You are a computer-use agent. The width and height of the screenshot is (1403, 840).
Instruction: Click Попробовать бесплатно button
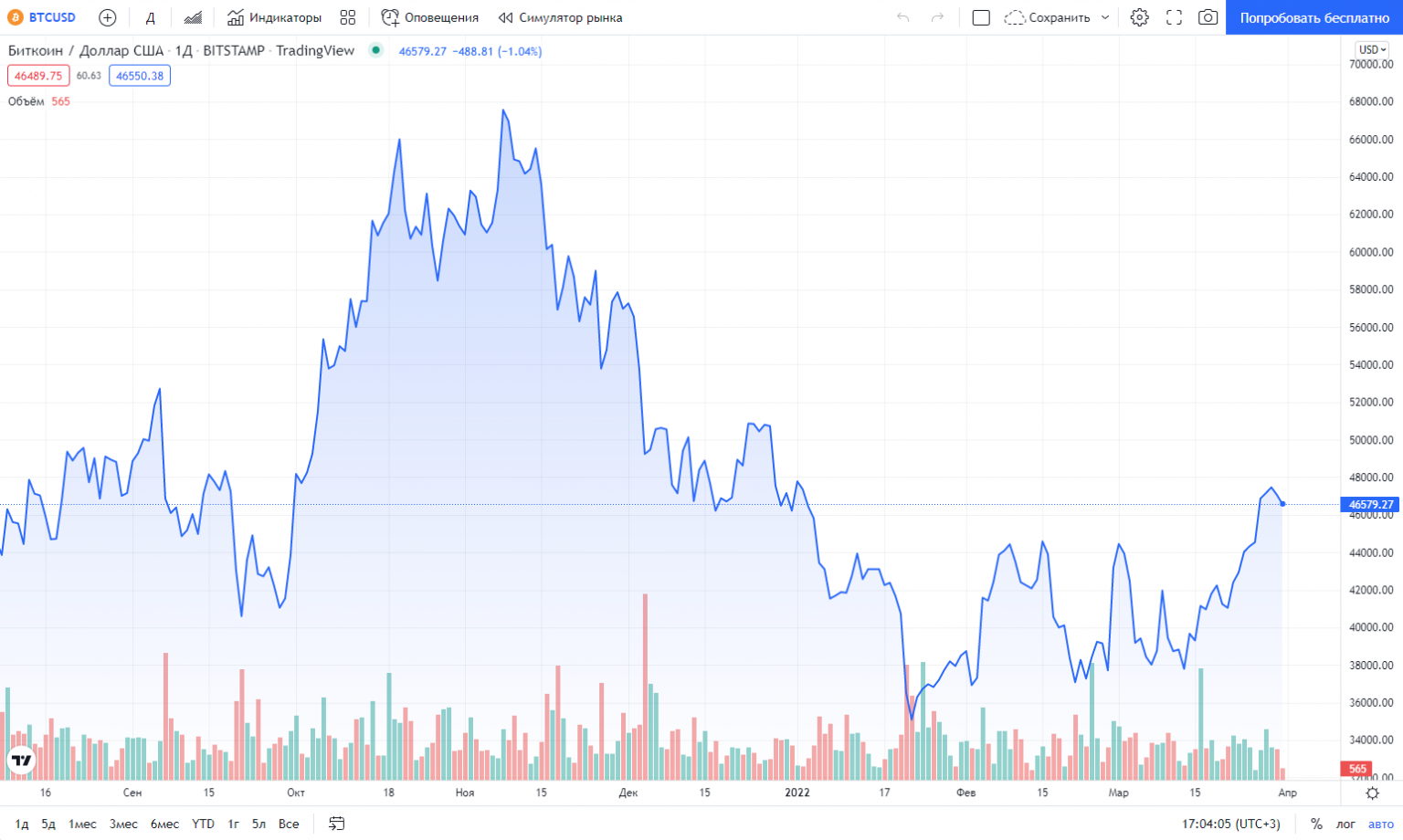point(1314,17)
